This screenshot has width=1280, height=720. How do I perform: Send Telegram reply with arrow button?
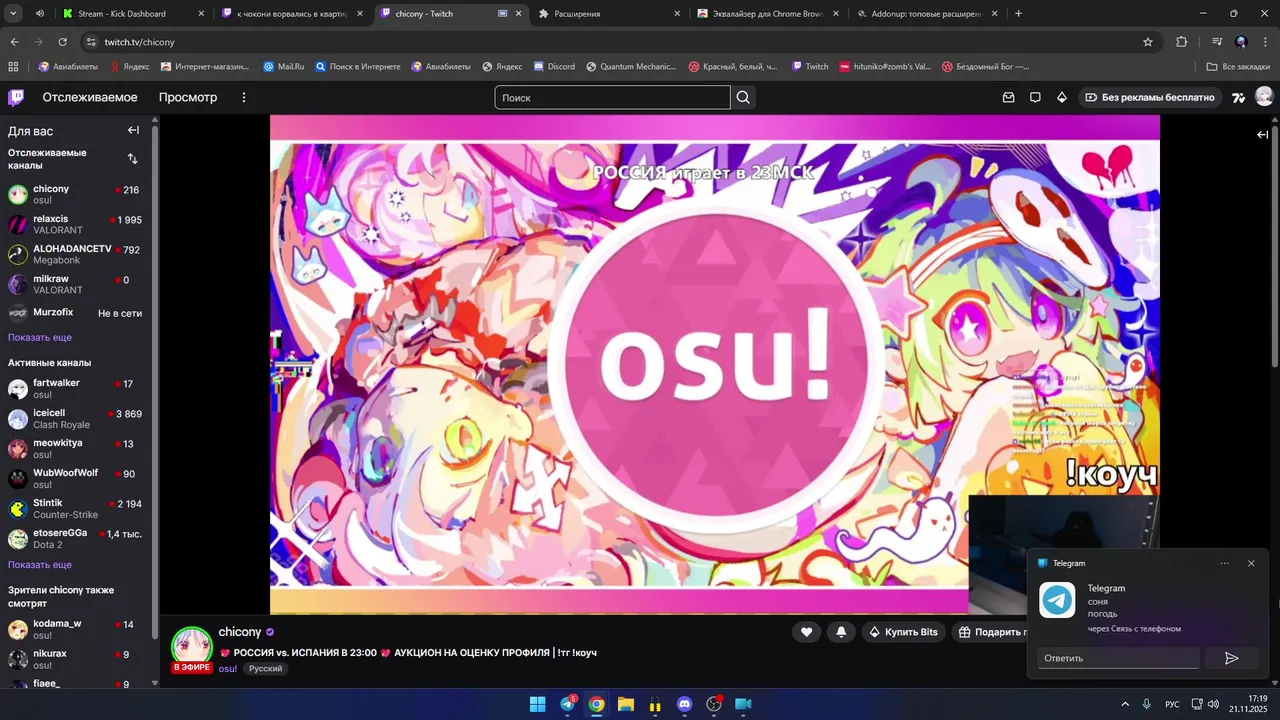[1232, 658]
